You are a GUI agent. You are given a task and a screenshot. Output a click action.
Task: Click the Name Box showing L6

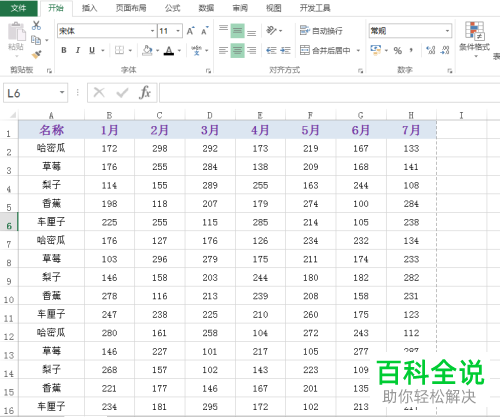[x=35, y=93]
